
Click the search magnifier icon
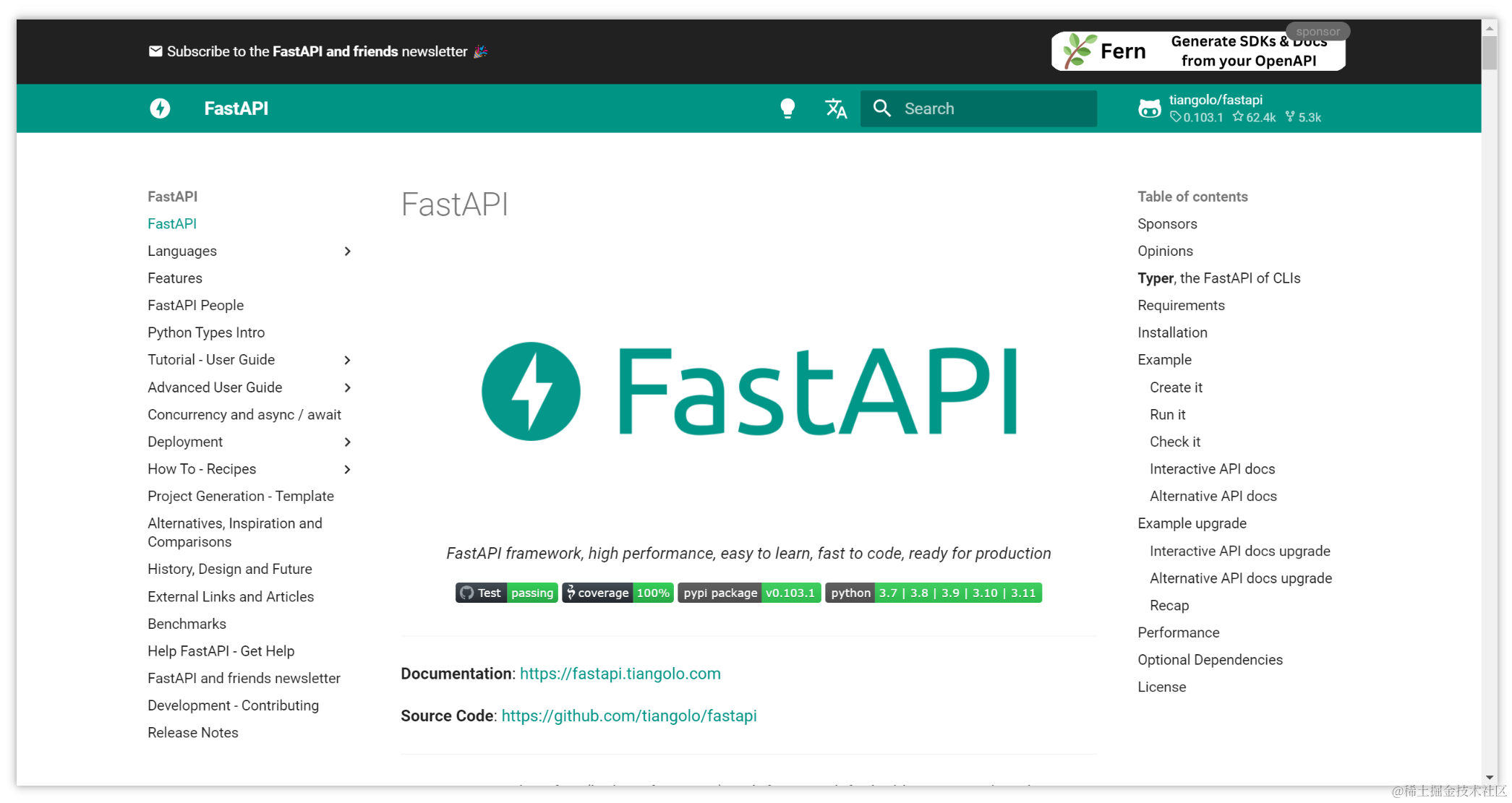point(882,108)
